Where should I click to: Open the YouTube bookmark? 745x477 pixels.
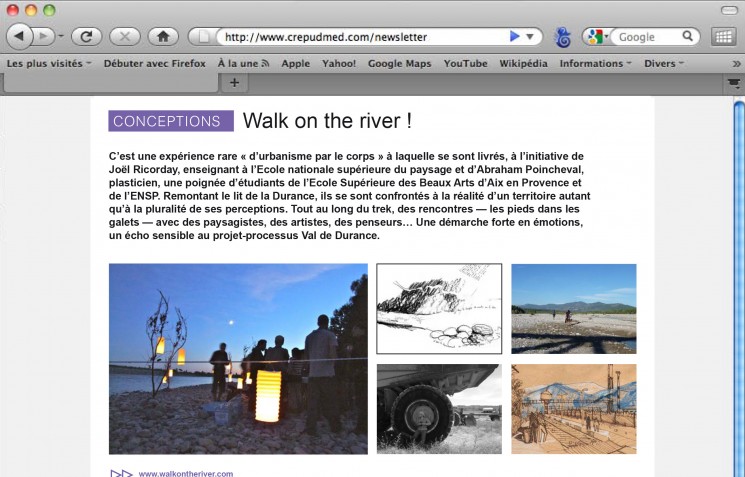[x=466, y=63]
